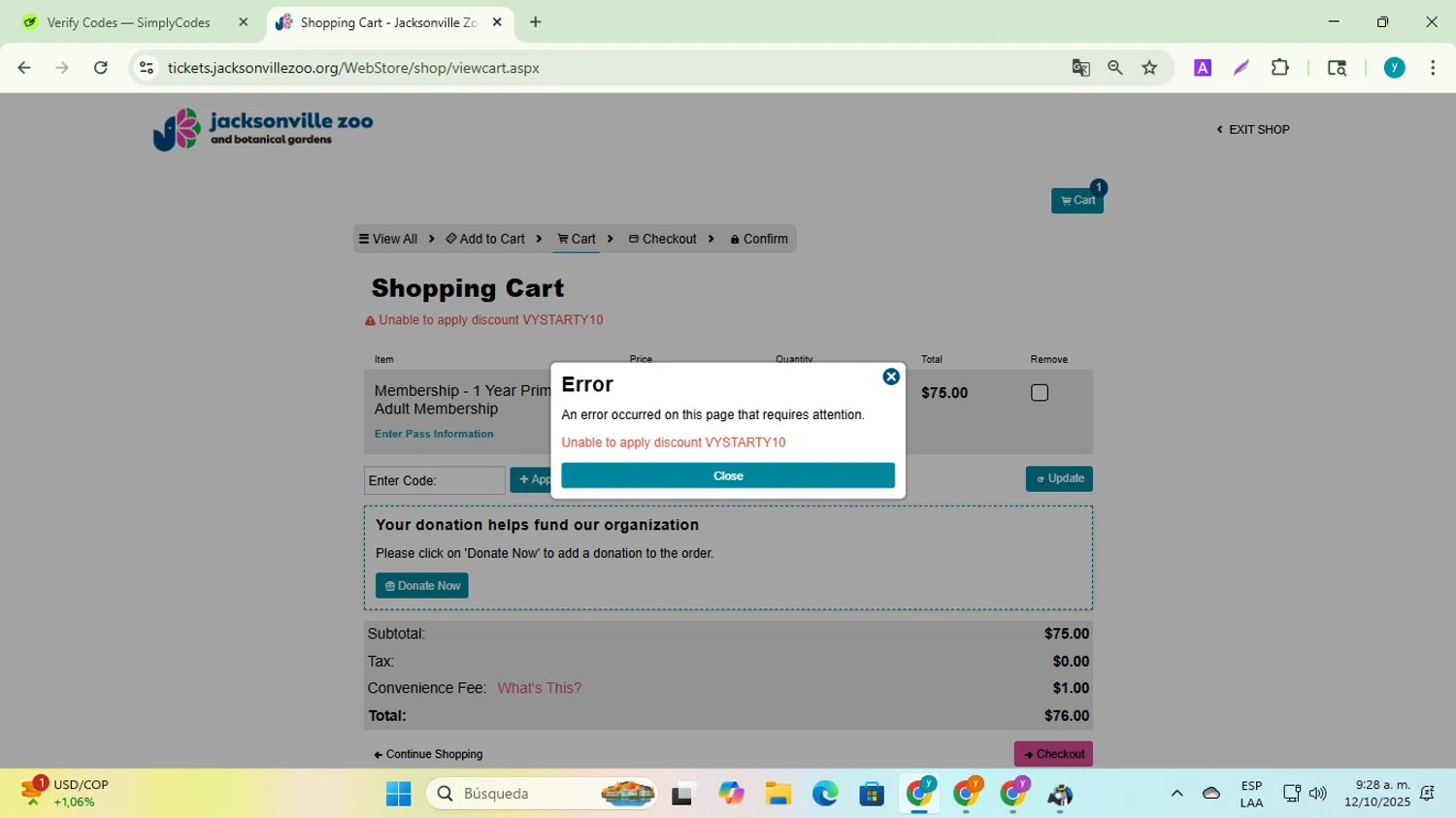Go forward in browser history
The width and height of the screenshot is (1456, 818).
tap(62, 68)
